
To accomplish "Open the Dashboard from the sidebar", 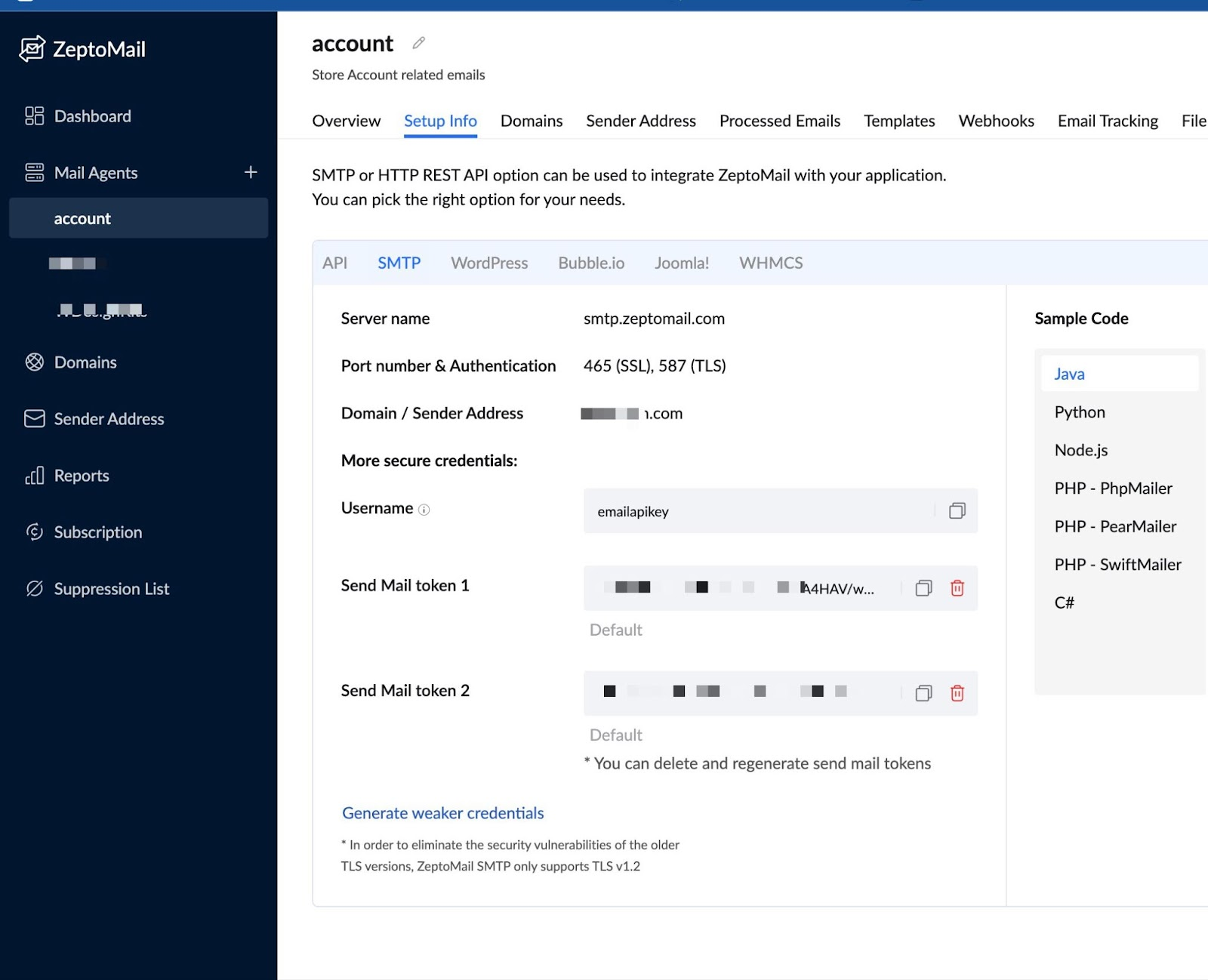I will click(x=92, y=116).
